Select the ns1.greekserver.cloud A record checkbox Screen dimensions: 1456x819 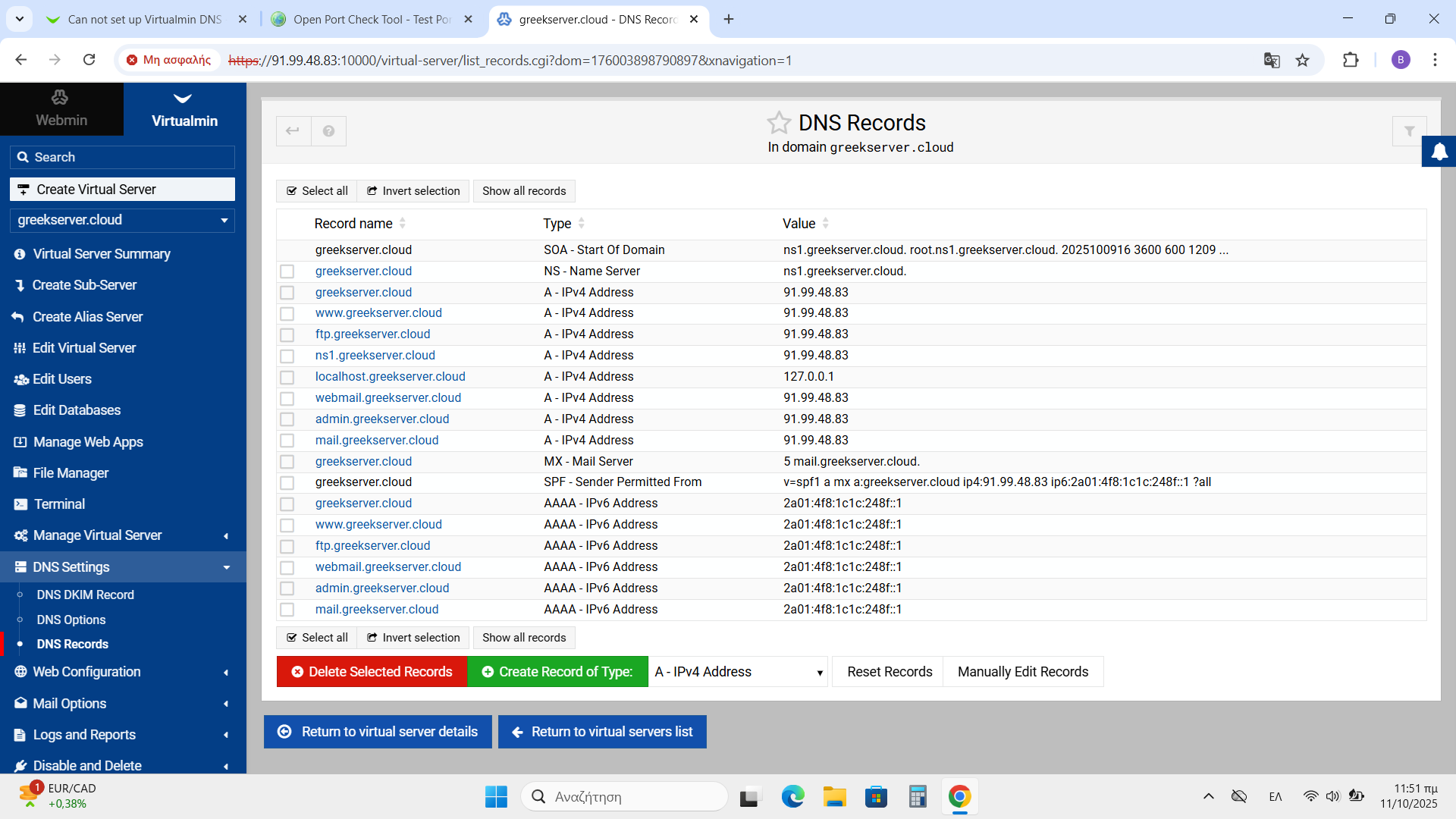287,356
